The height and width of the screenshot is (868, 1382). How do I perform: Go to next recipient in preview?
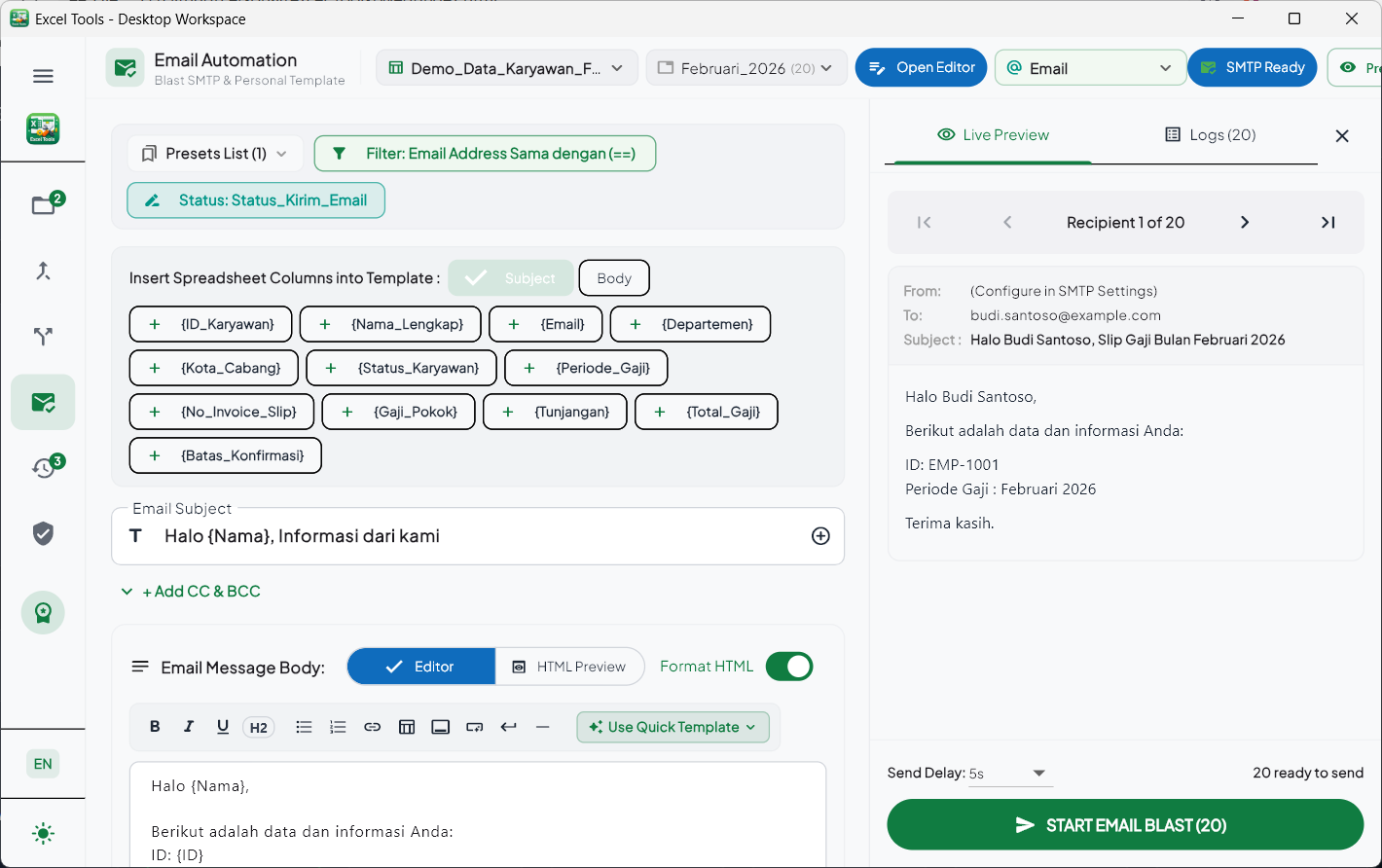1245,223
